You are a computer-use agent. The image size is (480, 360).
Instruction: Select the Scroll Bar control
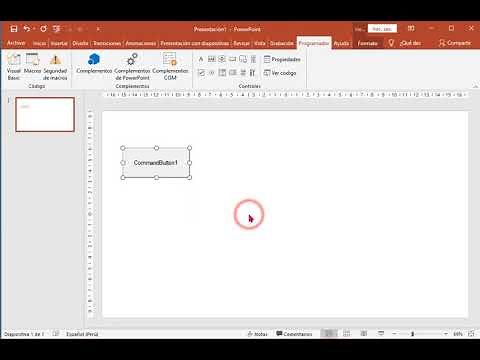[x=253, y=59]
